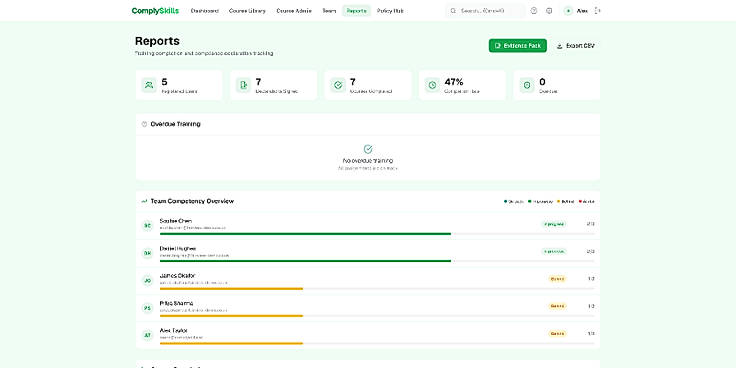Click the icon right of help
The width and height of the screenshot is (736, 368).
point(549,11)
